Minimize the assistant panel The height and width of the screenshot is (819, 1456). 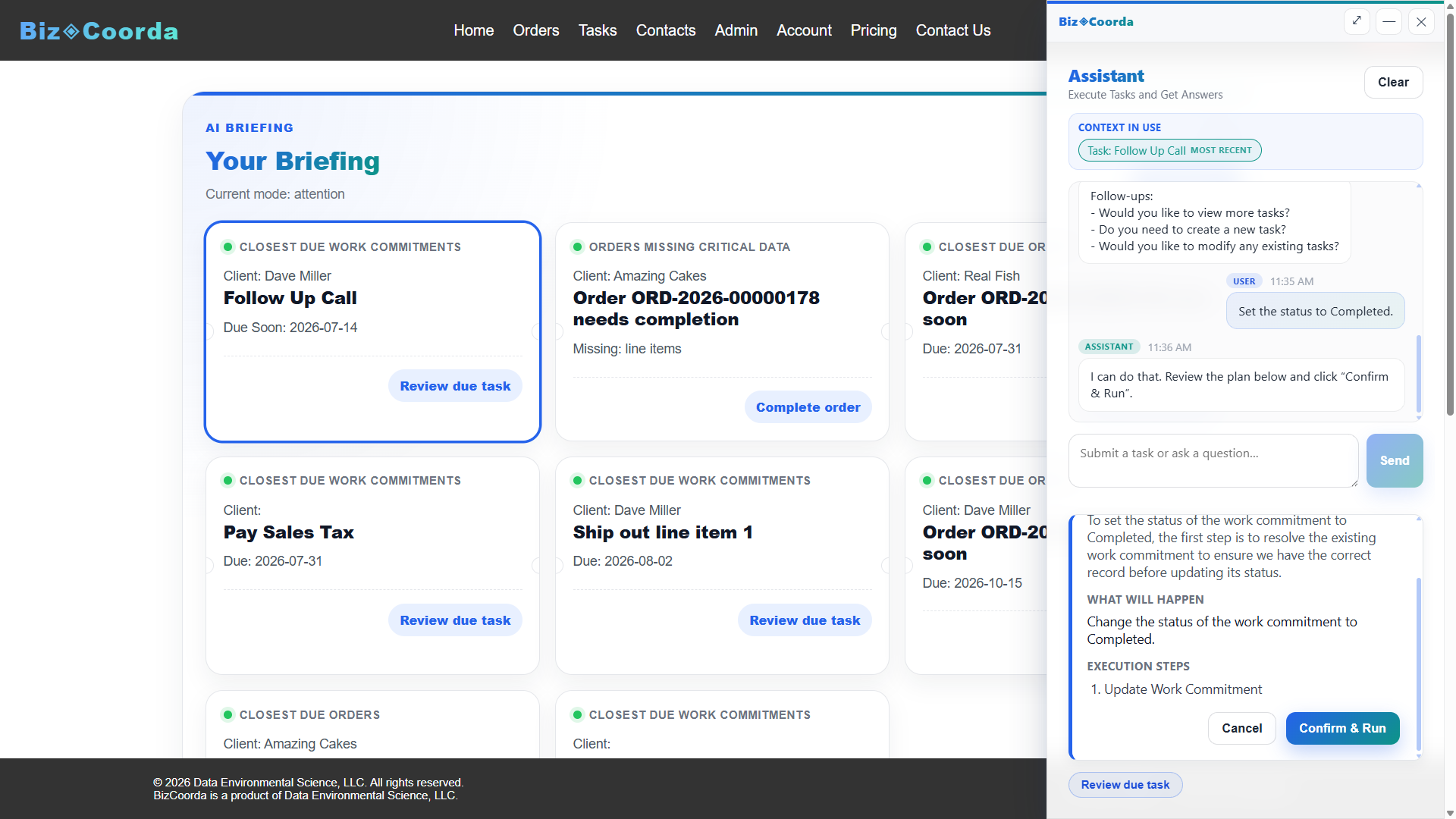(1389, 21)
